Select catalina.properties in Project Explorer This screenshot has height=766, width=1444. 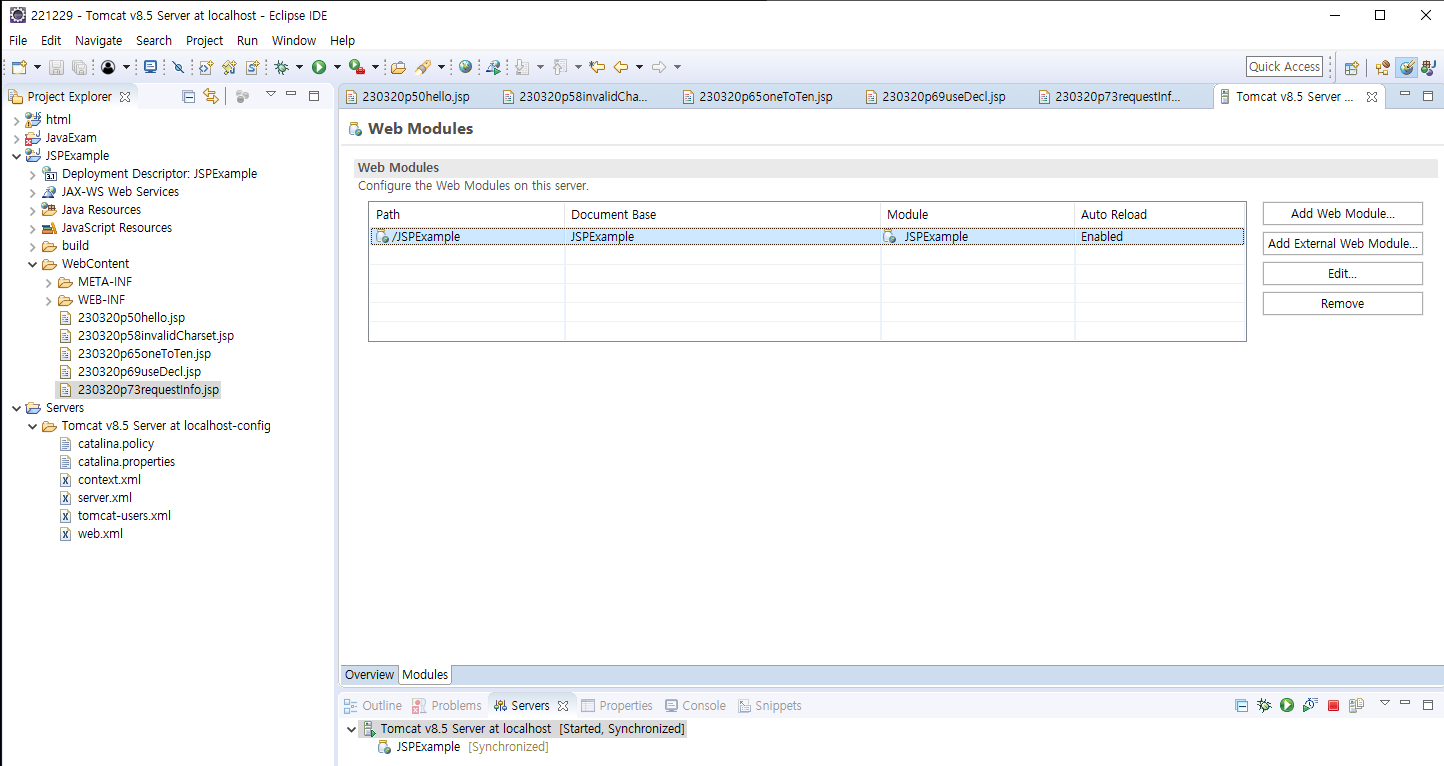coord(126,462)
